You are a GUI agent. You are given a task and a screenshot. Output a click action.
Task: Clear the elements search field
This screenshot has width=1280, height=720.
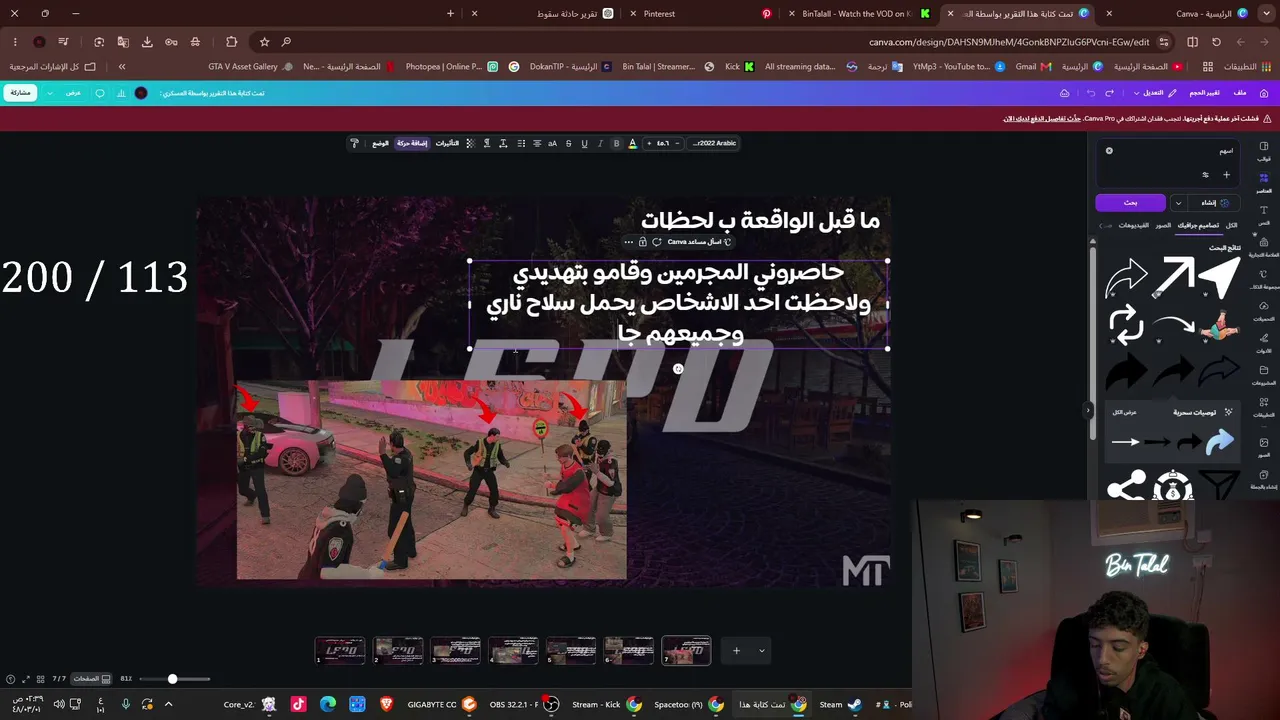coord(1109,151)
